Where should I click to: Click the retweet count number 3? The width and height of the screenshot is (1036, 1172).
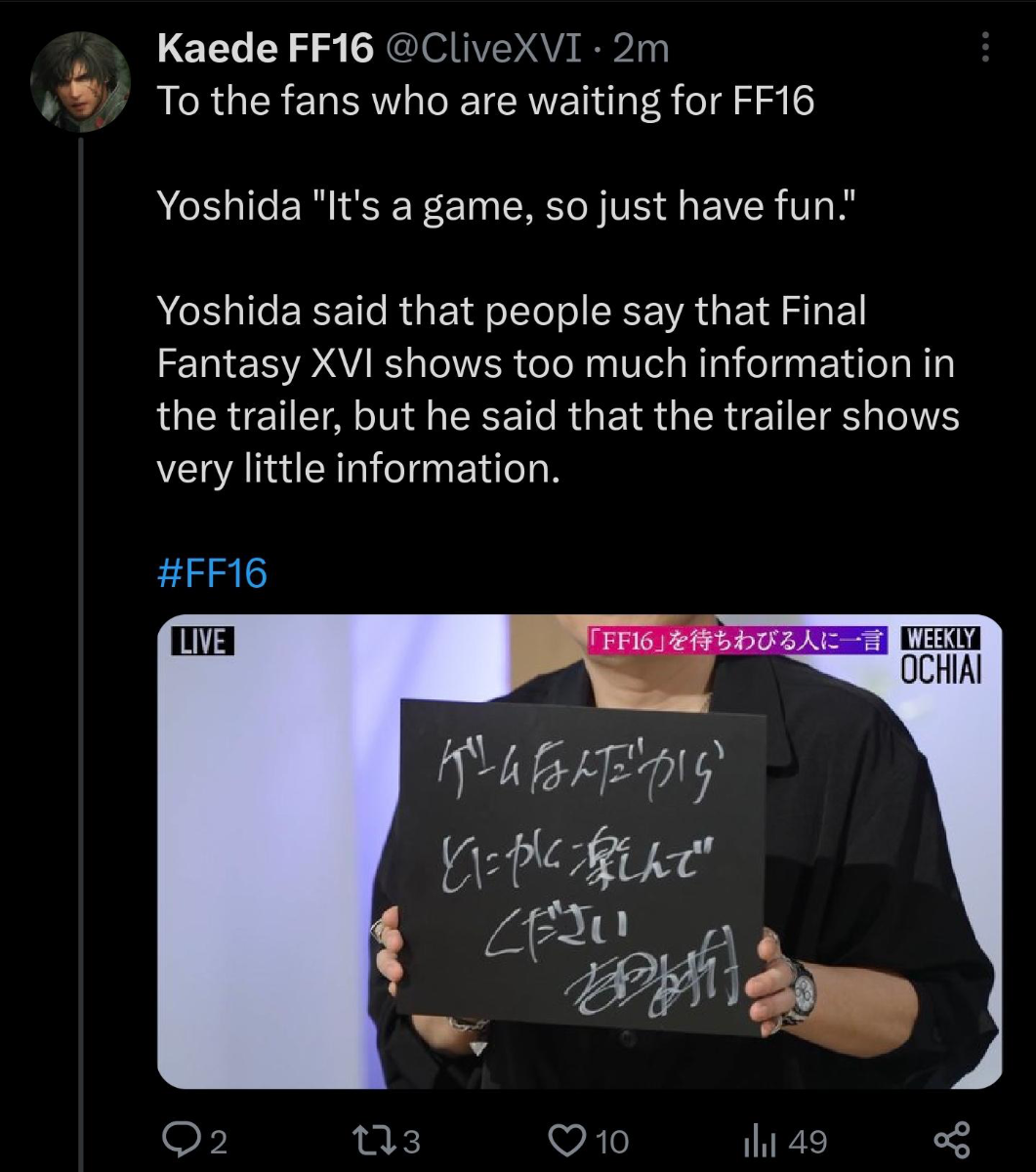pyautogui.click(x=412, y=1143)
